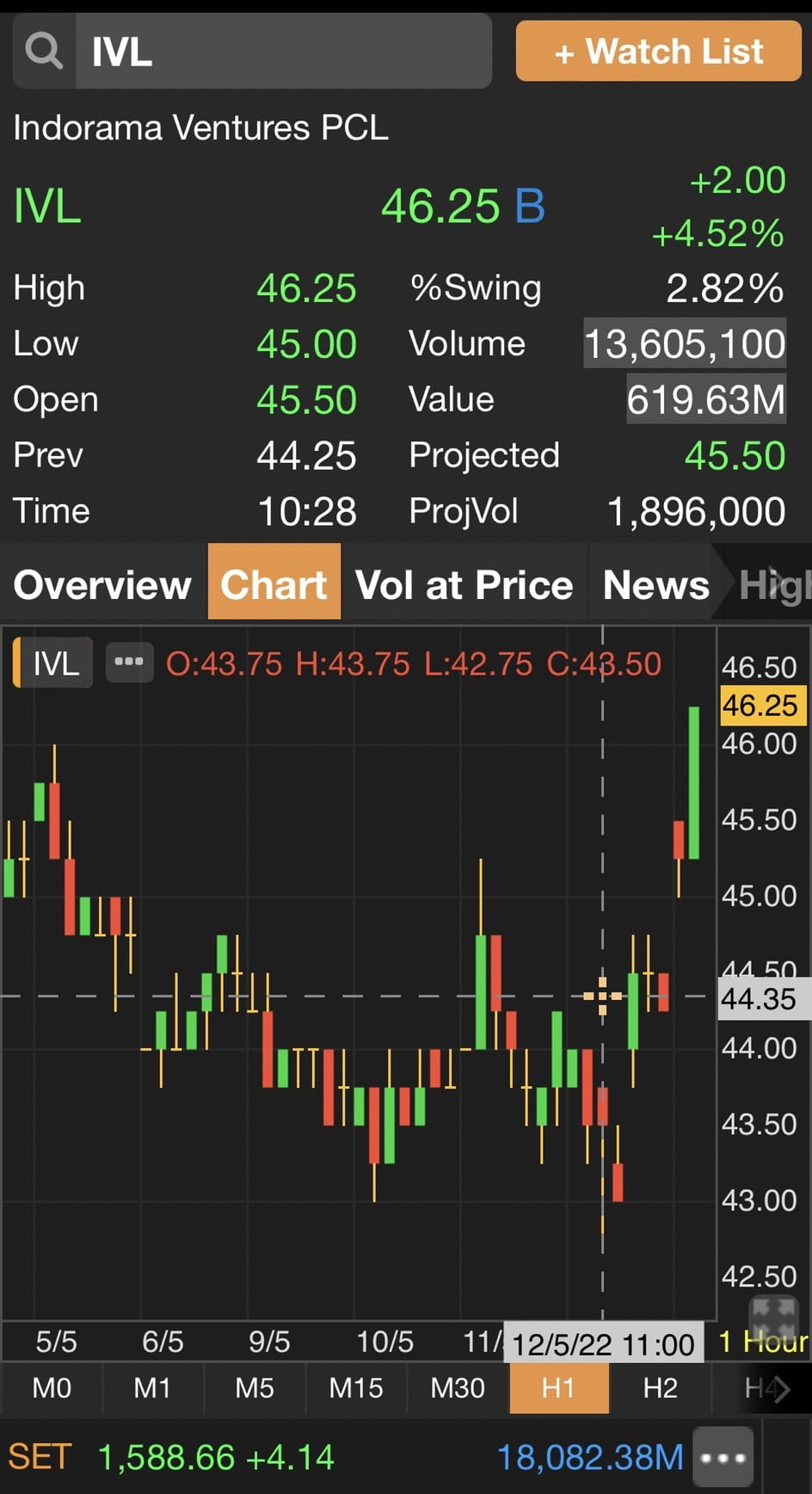Viewport: 812px width, 1494px height.
Task: Tap the 10/5 date on the chart axis
Action: [x=385, y=1342]
